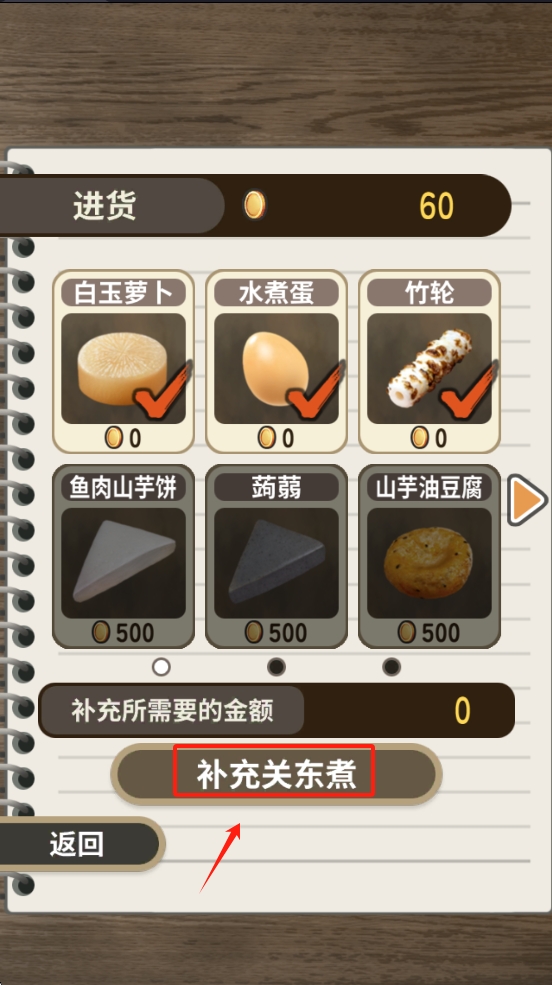Select the 蒟蒻 konjac image

click(276, 563)
